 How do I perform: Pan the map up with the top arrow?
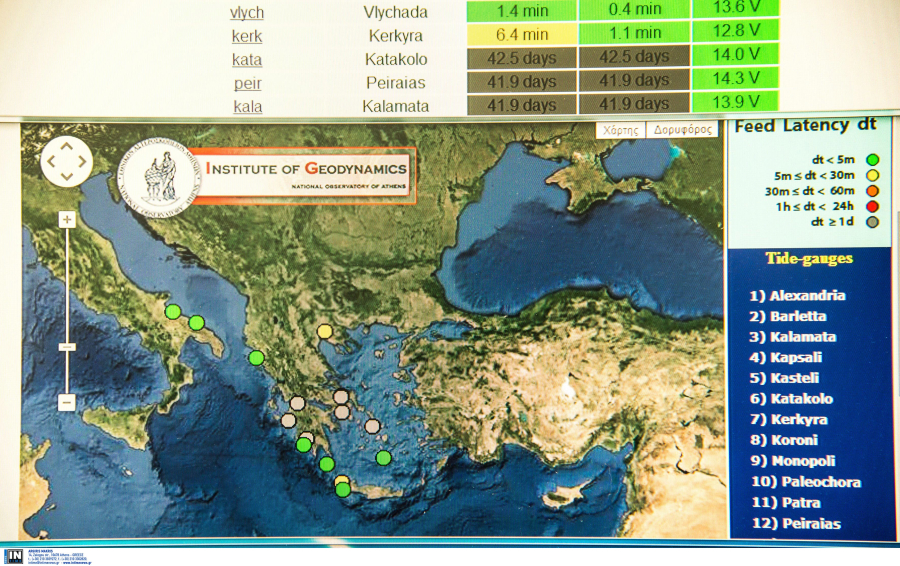coord(67,146)
